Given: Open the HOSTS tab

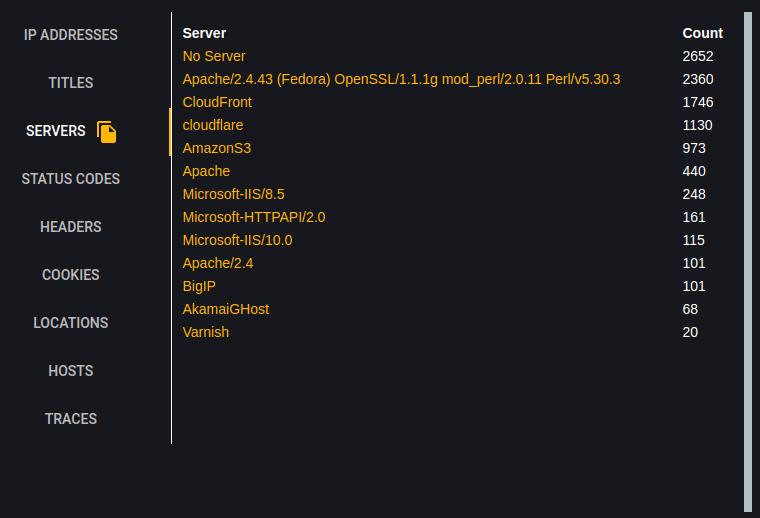Looking at the screenshot, I should pyautogui.click(x=71, y=371).
